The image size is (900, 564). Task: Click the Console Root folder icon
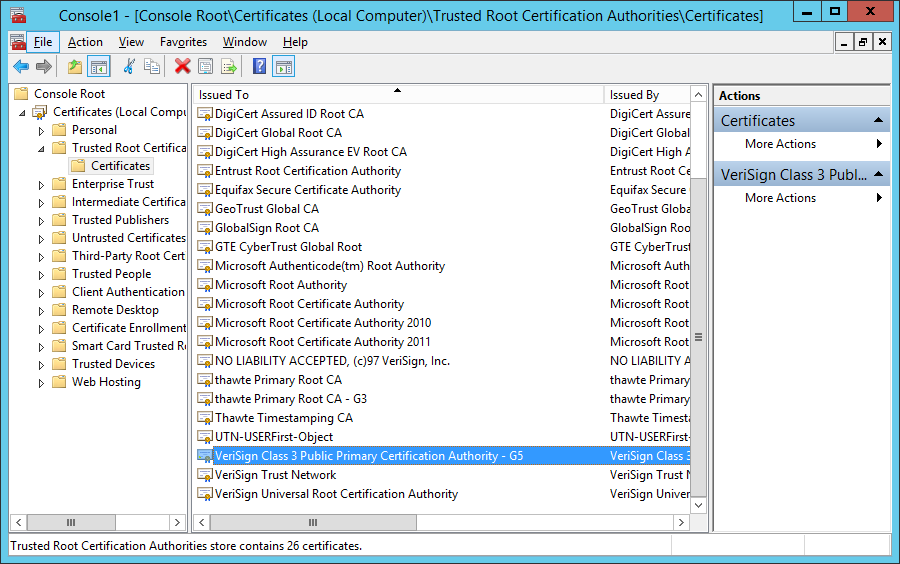tap(21, 94)
